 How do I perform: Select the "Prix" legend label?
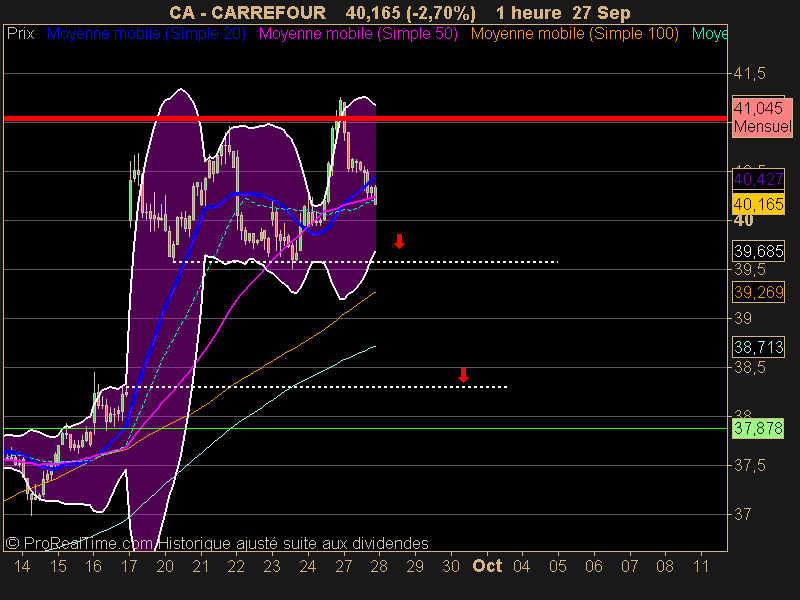pos(20,34)
